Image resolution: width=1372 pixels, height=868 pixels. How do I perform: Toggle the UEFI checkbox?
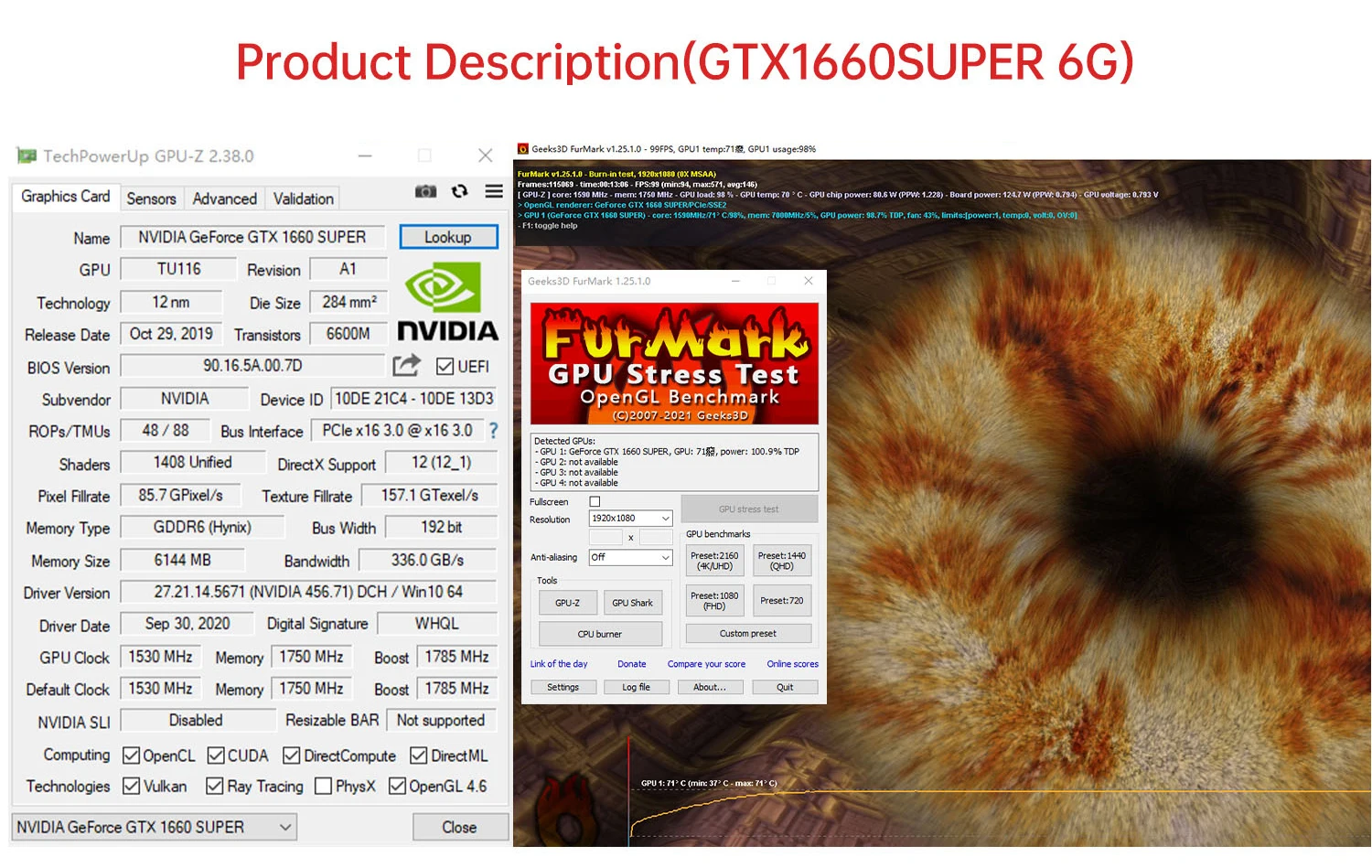tap(445, 366)
